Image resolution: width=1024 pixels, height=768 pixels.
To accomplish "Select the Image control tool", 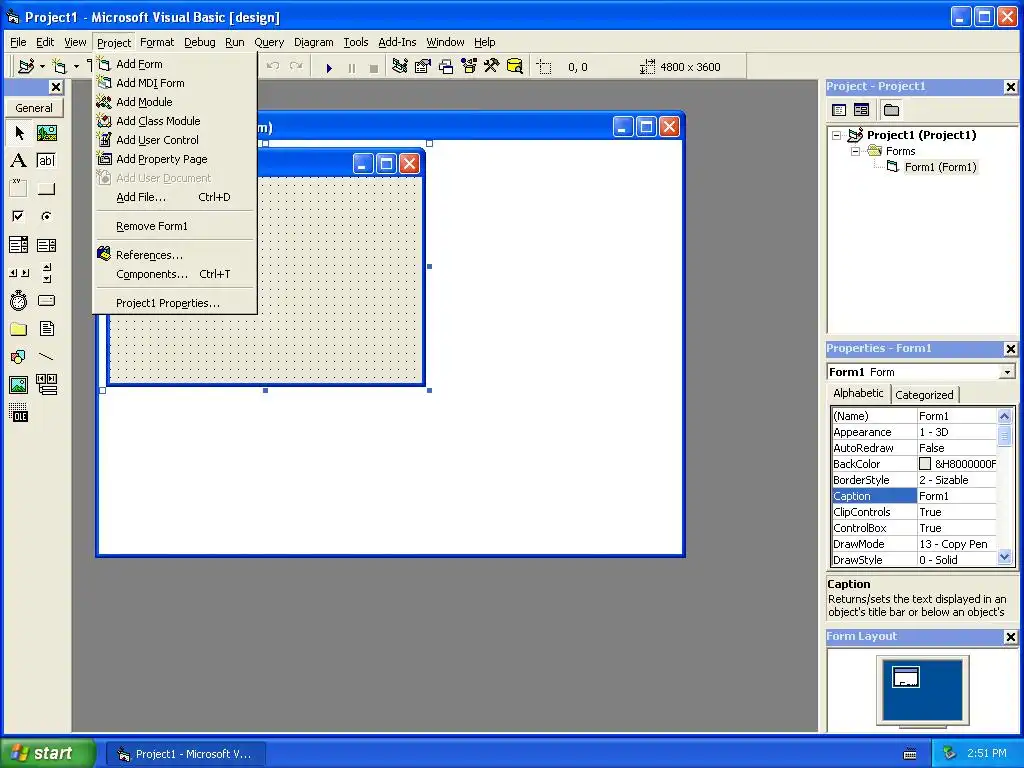I will pos(19,385).
